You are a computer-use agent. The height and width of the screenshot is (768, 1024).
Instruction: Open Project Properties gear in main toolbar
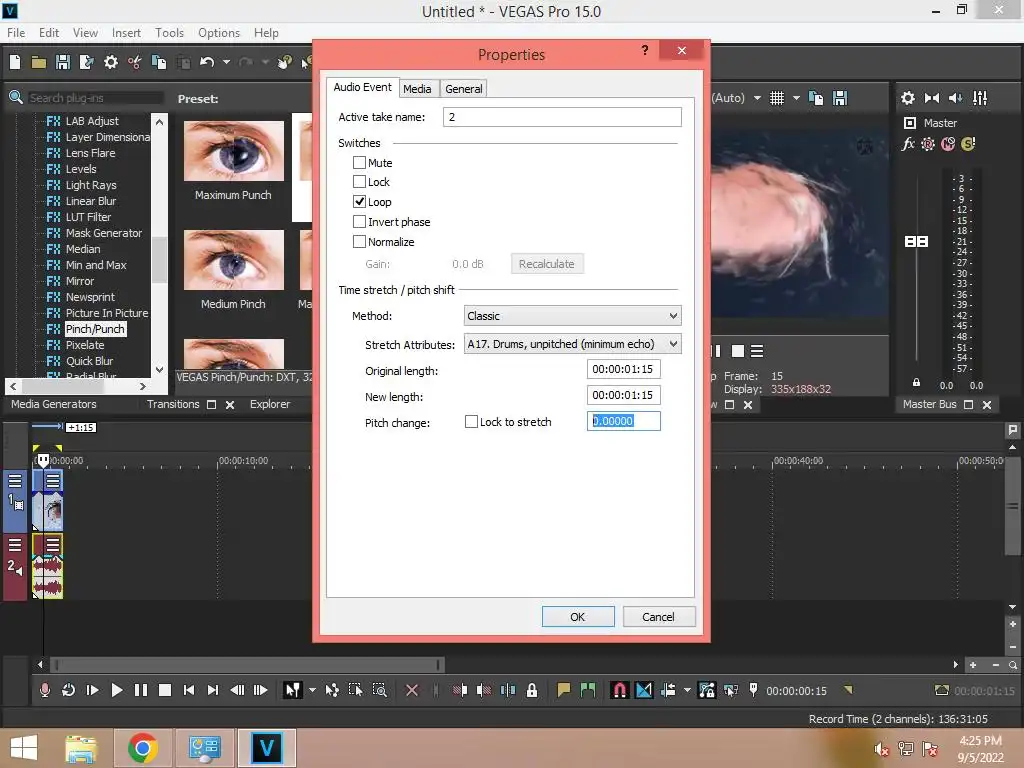coord(111,62)
